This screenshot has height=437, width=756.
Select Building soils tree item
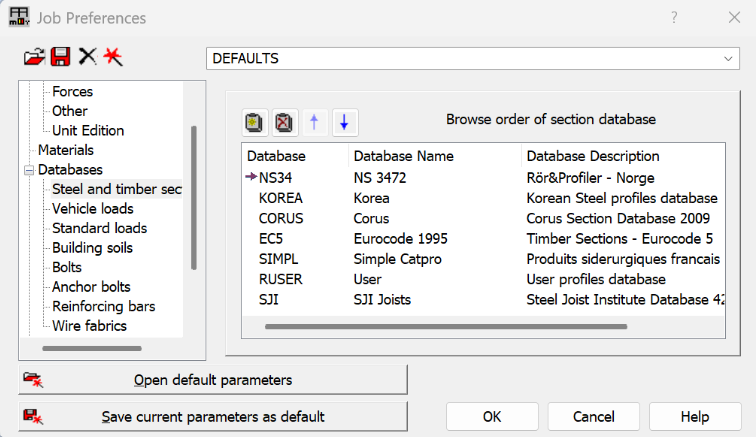tap(92, 248)
